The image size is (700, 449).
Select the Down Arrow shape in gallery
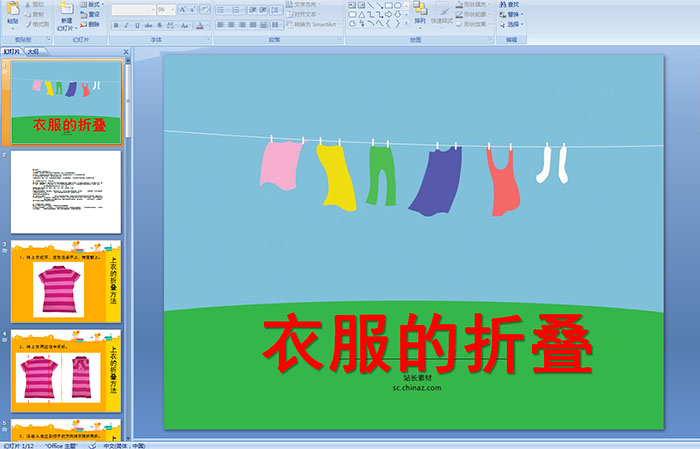pyautogui.click(x=397, y=14)
